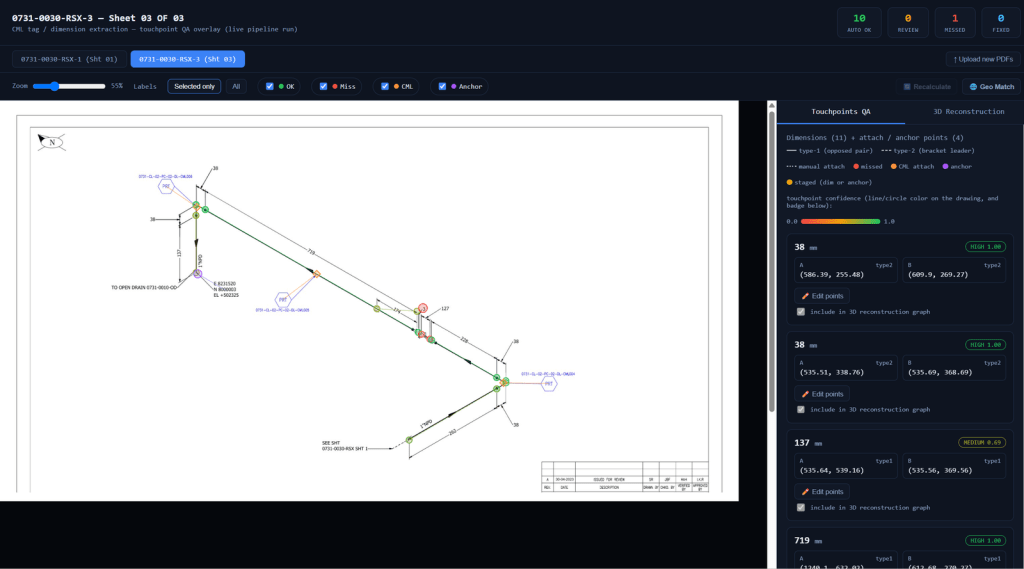Click the north arrow symbol on drawing
This screenshot has width=1024, height=569.
[x=51, y=142]
